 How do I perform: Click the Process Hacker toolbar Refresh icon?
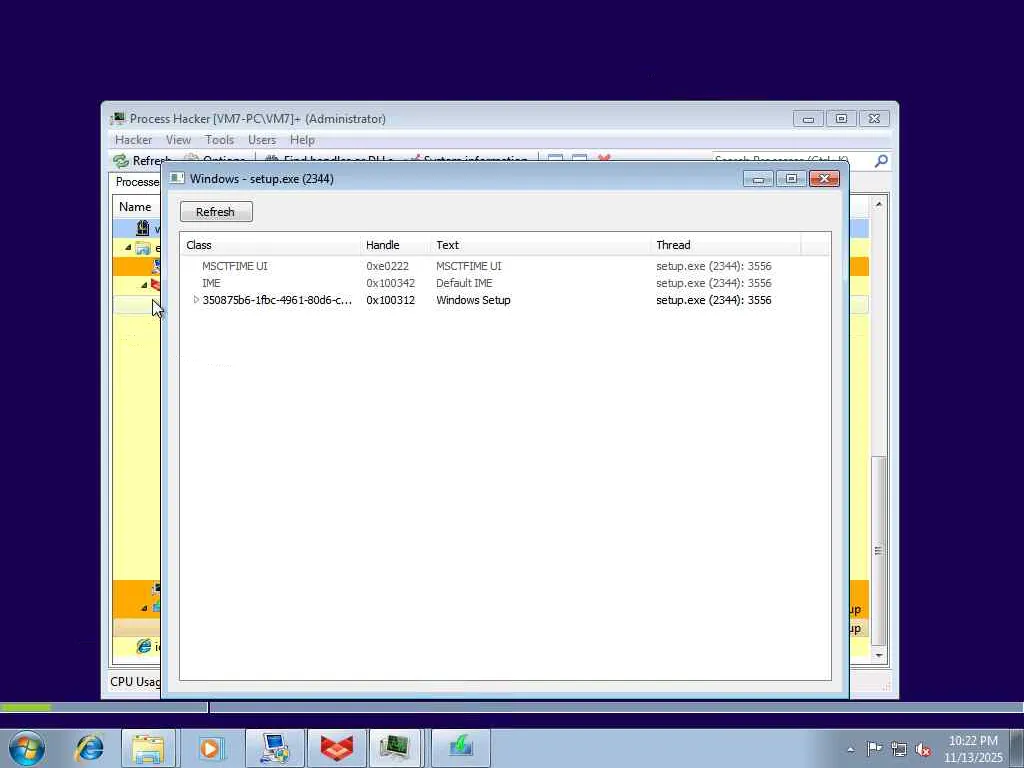tap(121, 160)
